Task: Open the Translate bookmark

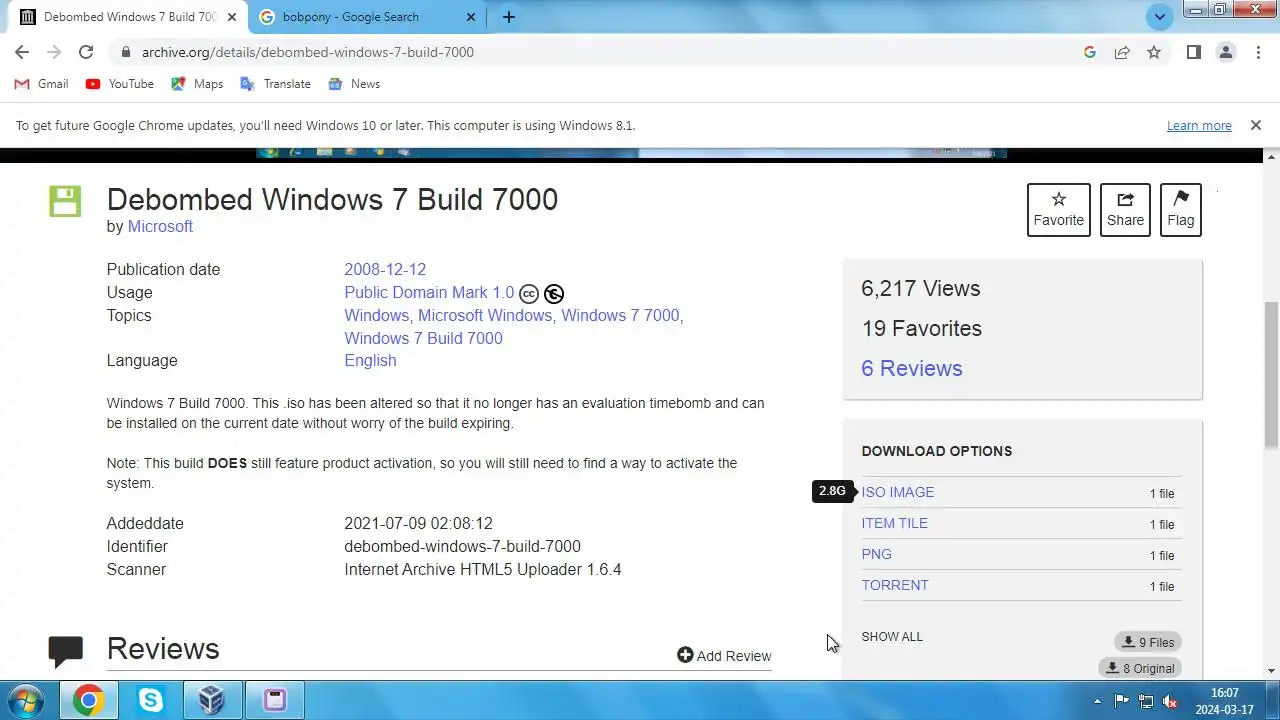Action: pos(276,84)
